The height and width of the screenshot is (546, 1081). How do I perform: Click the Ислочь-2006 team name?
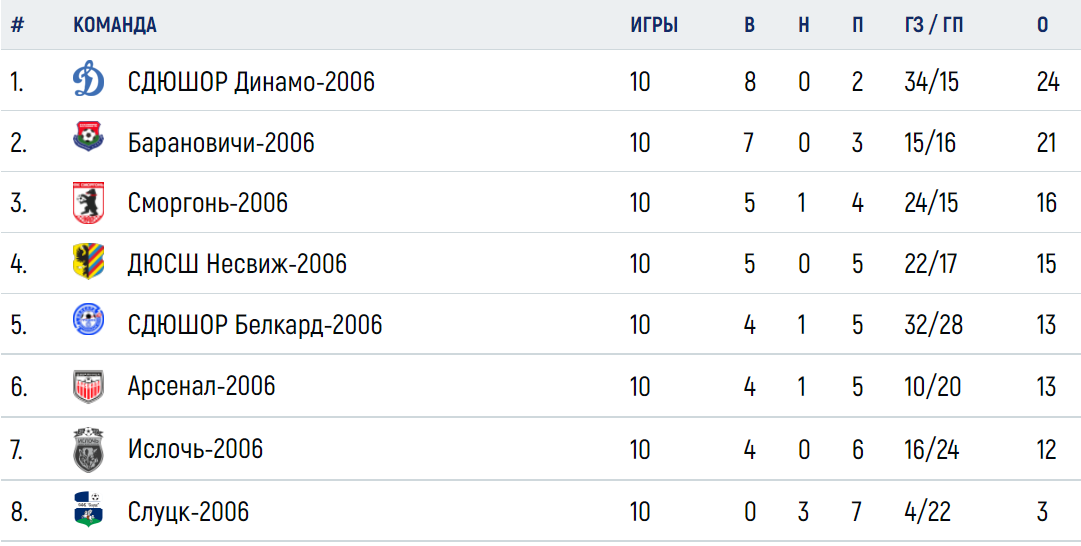coord(195,449)
